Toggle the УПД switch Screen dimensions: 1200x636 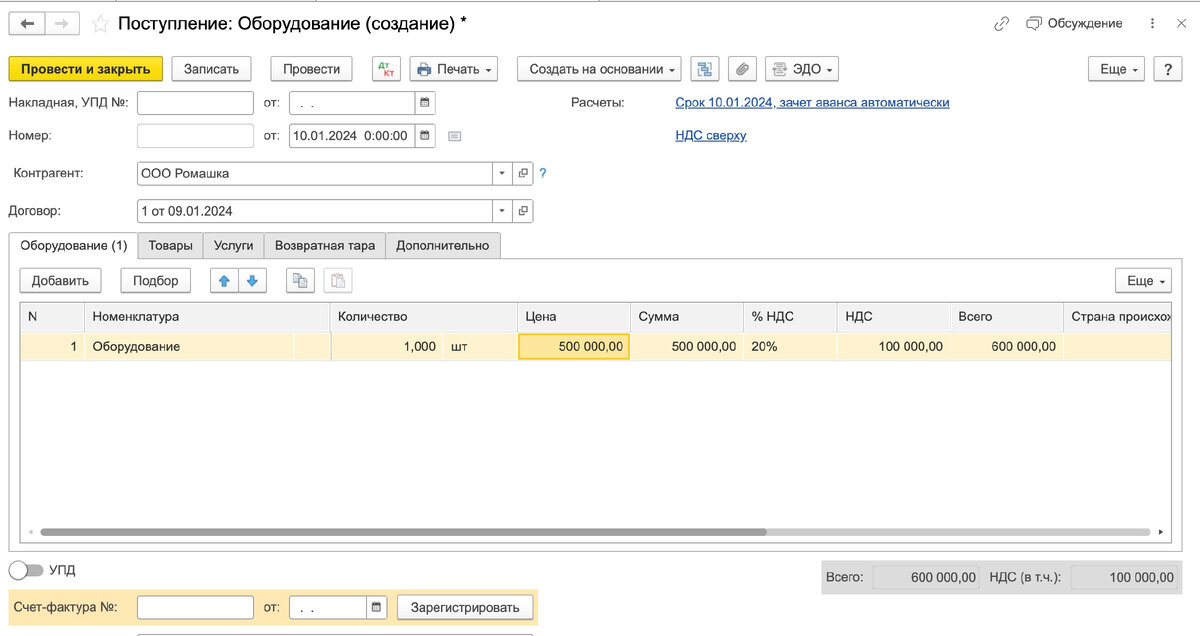point(26,570)
